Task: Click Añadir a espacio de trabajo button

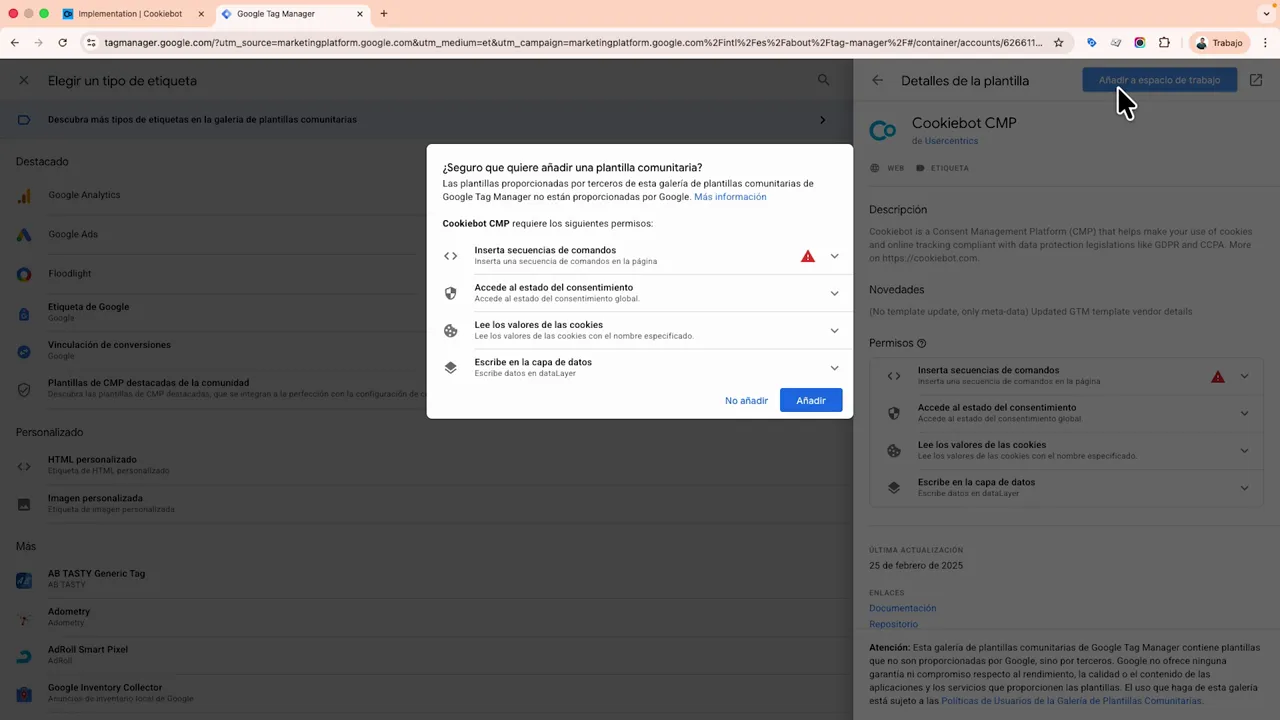Action: 1159,80
